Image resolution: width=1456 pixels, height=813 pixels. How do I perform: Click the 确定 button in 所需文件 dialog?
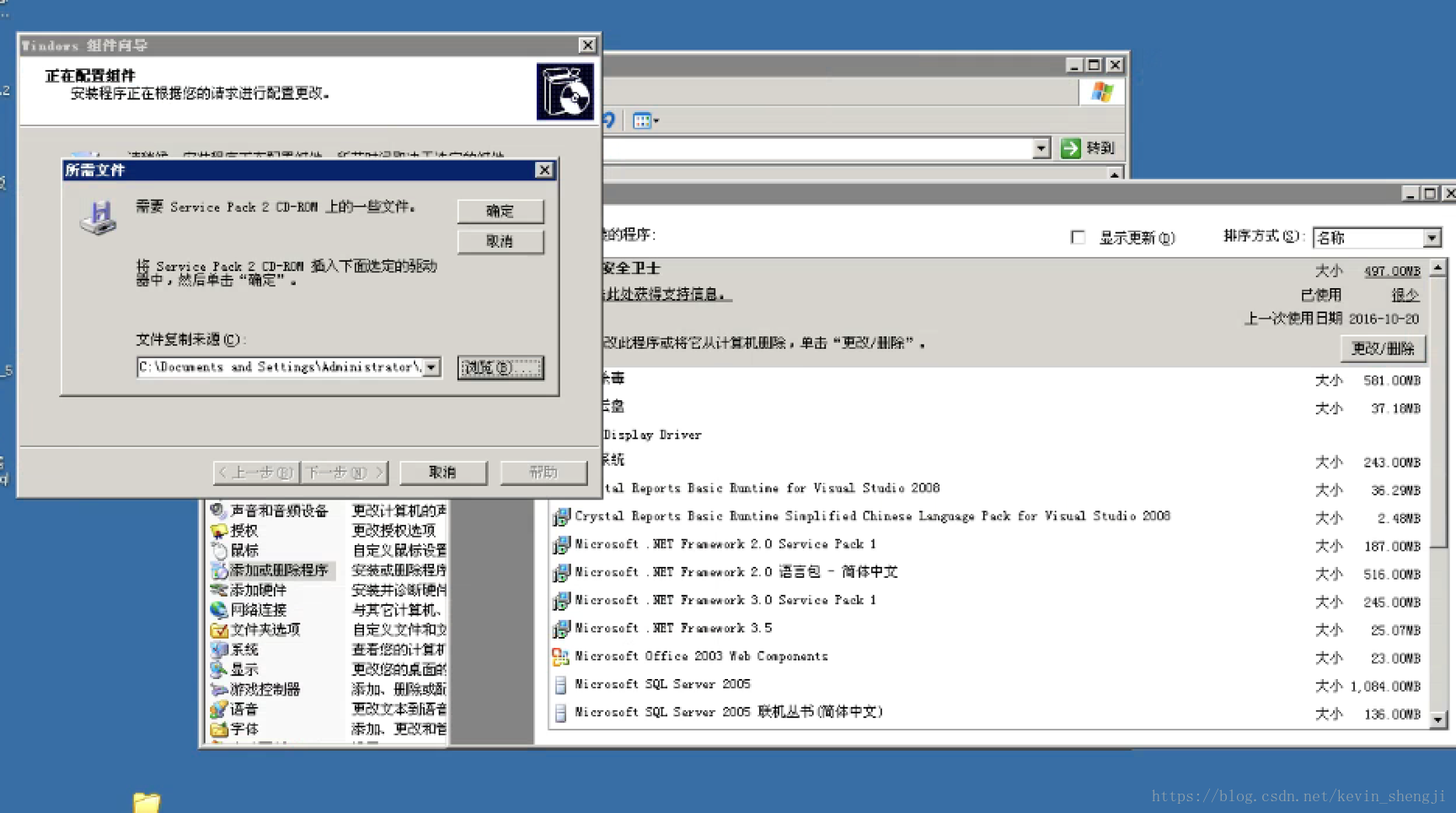click(x=500, y=211)
